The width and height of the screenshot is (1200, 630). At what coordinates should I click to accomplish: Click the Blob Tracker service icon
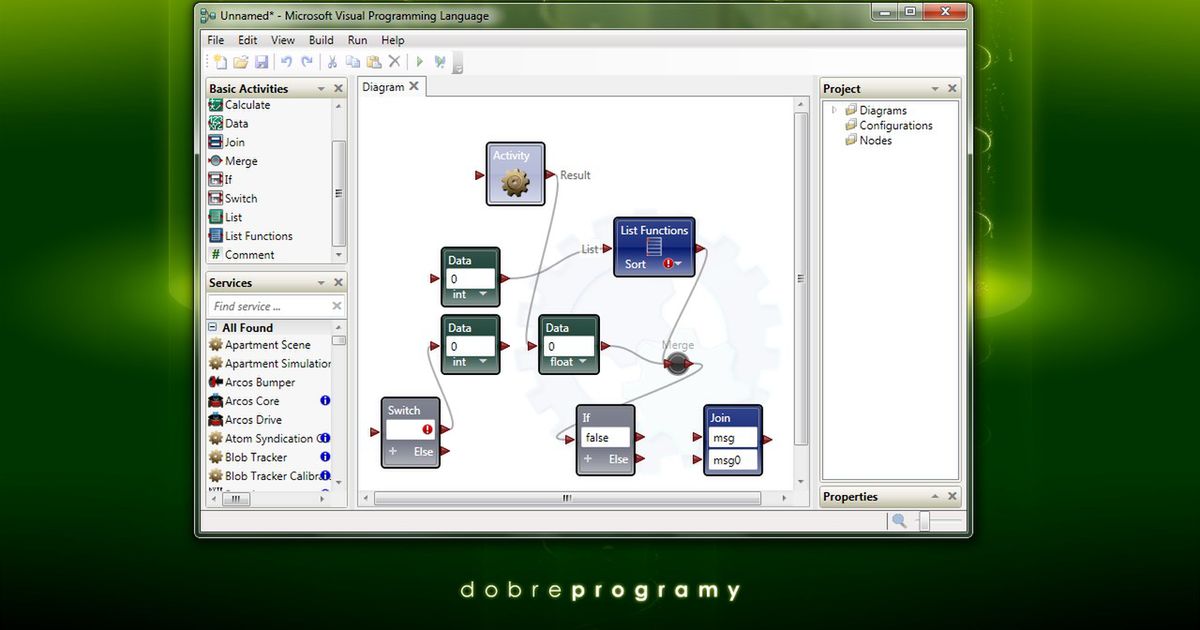[216, 457]
